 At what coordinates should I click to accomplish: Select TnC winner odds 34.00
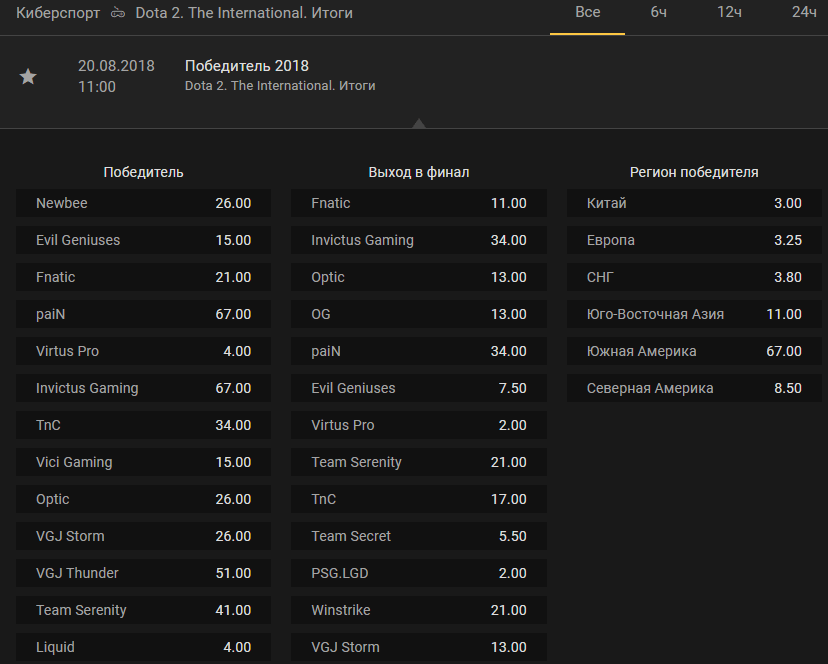(144, 425)
